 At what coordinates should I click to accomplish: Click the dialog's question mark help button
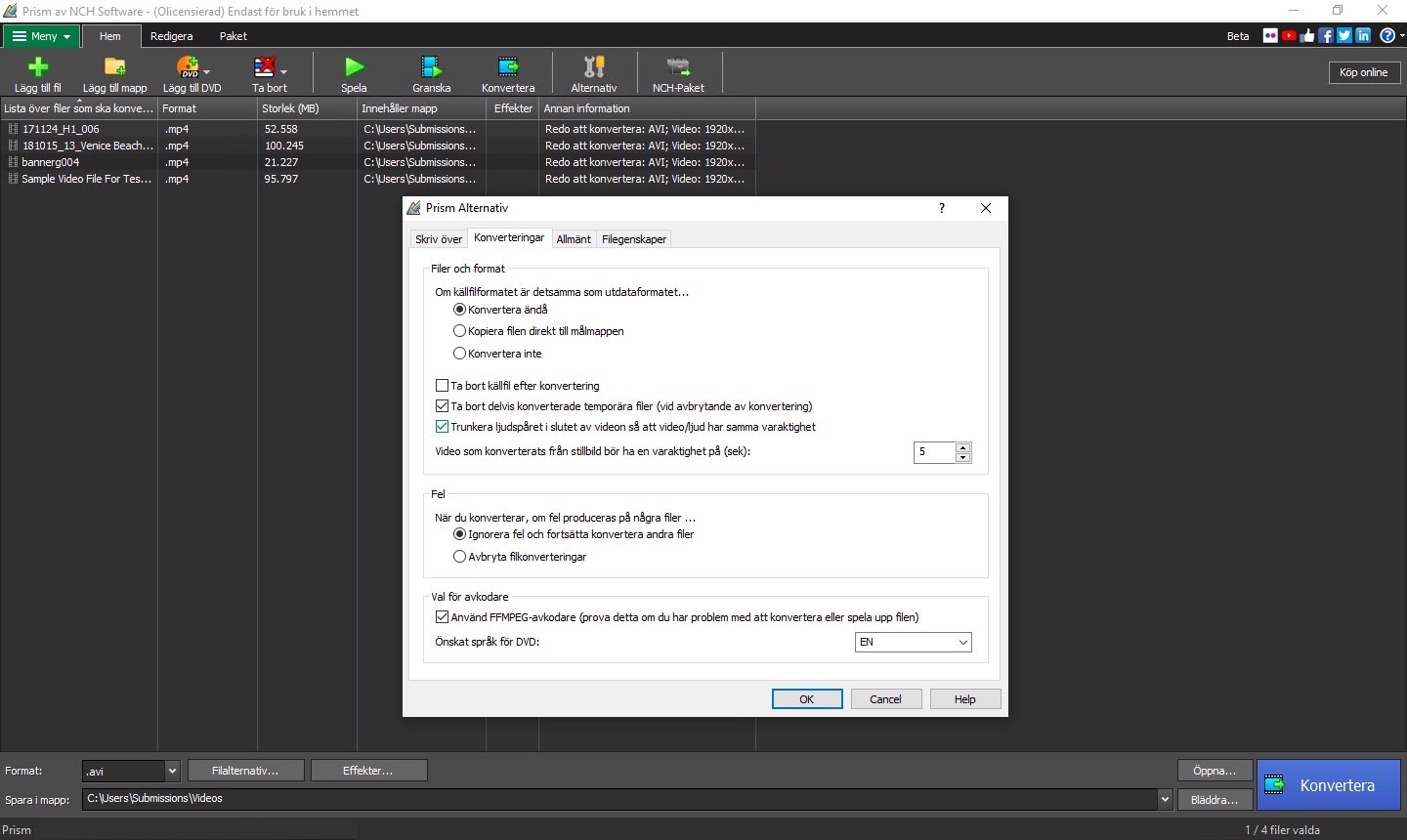click(942, 208)
